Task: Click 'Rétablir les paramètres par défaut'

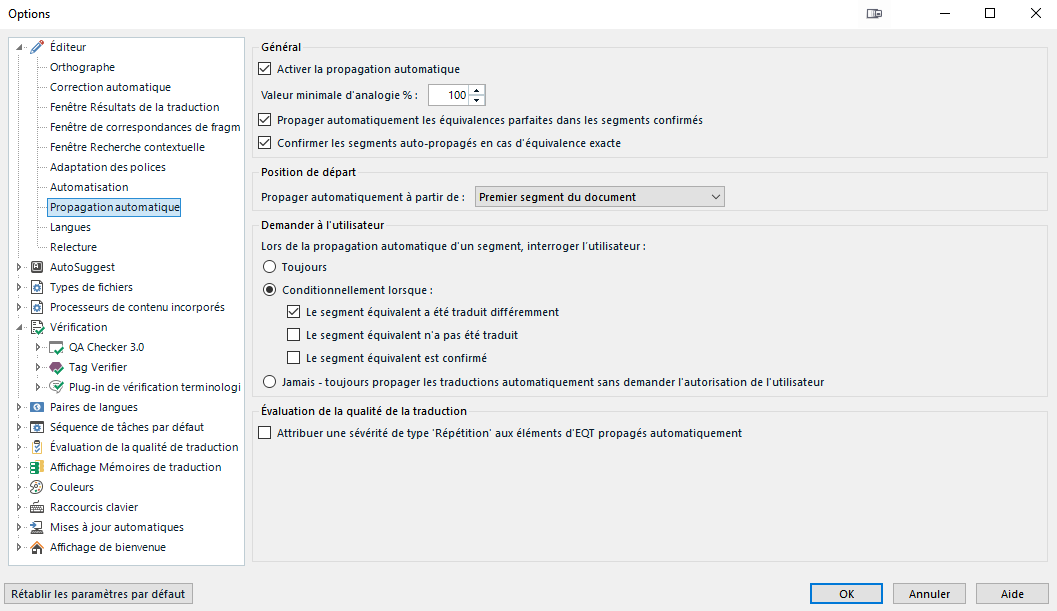Action: pyautogui.click(x=98, y=593)
